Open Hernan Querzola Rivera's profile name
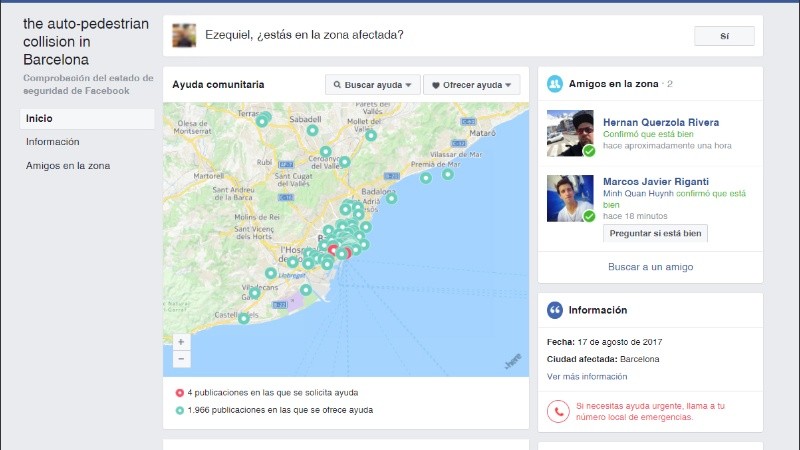800x450 pixels. pos(660,122)
